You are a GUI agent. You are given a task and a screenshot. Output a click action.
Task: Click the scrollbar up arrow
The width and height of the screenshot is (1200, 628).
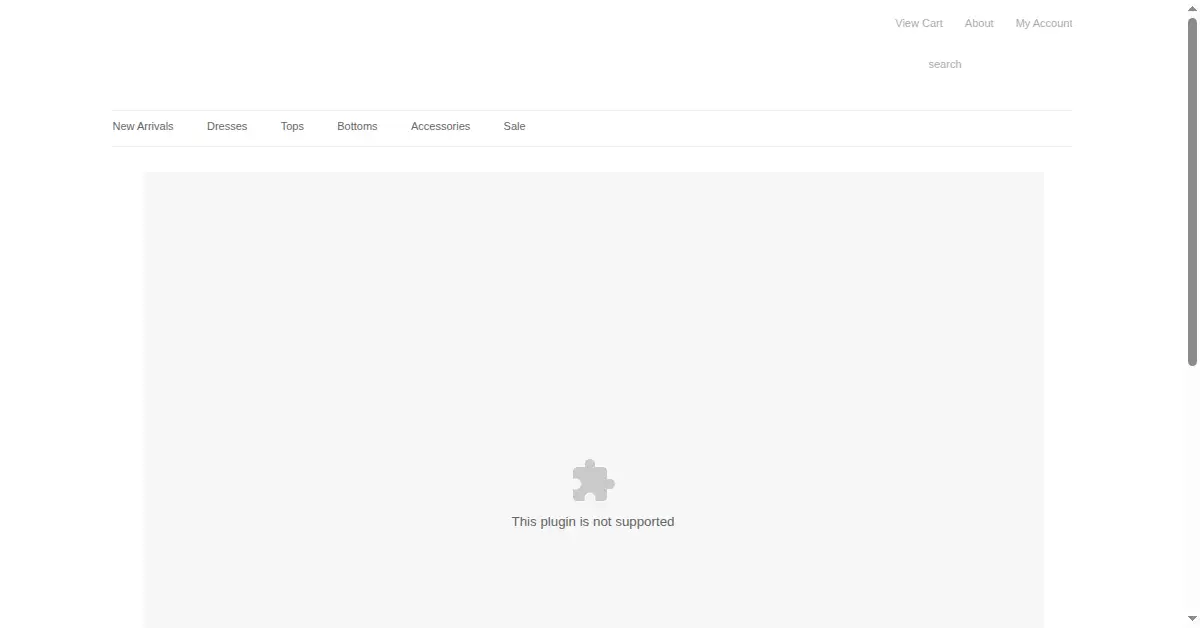click(x=1192, y=7)
